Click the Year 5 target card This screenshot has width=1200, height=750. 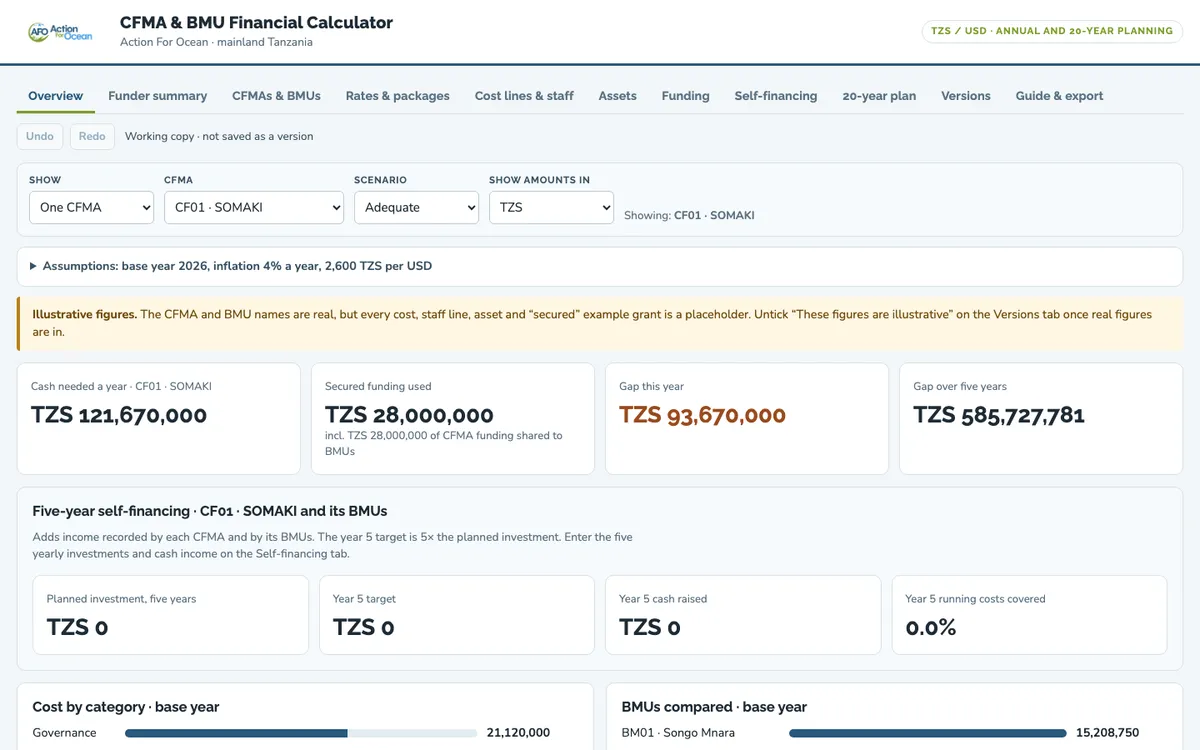tap(457, 615)
